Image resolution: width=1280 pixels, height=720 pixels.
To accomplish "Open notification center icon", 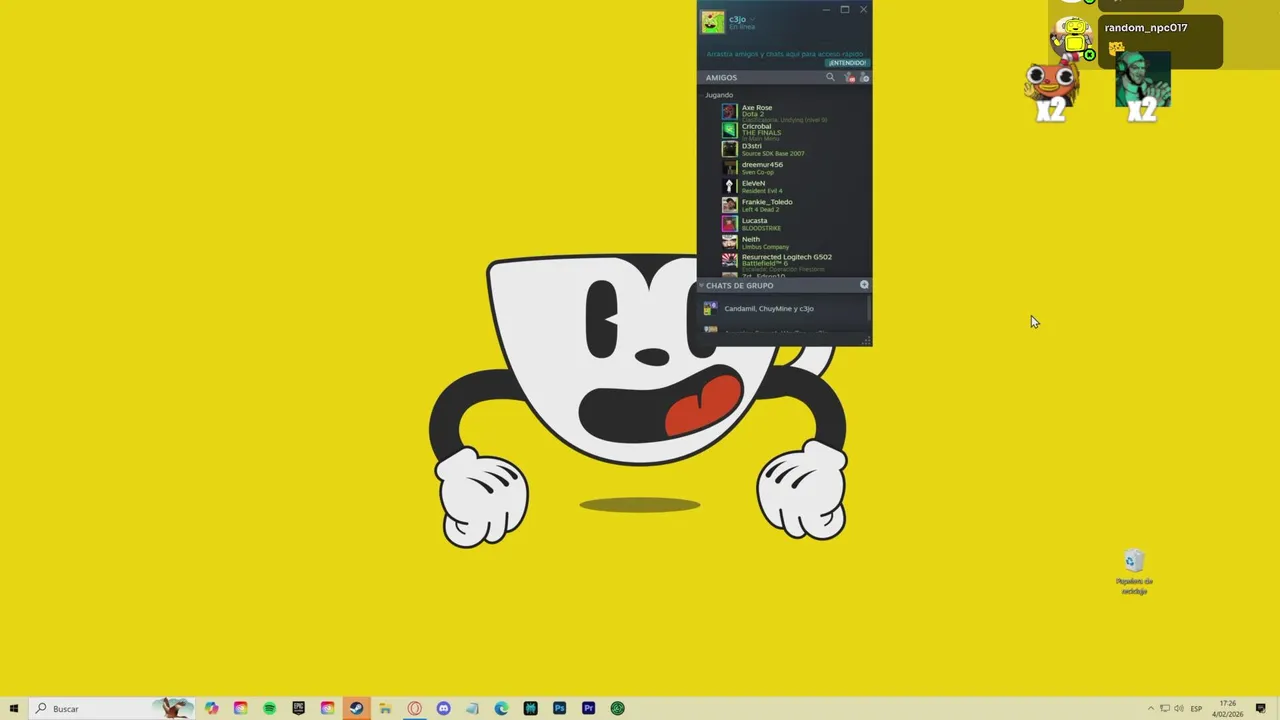I will pyautogui.click(x=1262, y=708).
